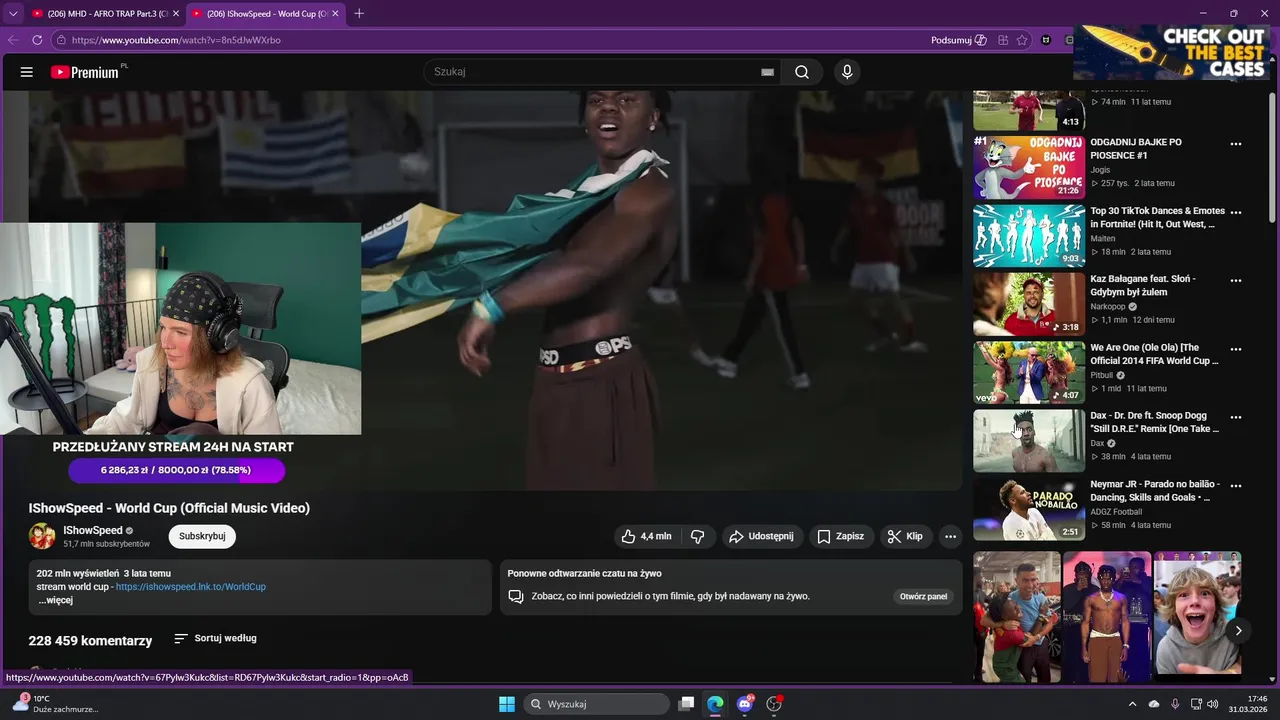The width and height of the screenshot is (1280, 720).
Task: Open curly-haired kid Shorts thumbnail
Action: tap(1197, 612)
